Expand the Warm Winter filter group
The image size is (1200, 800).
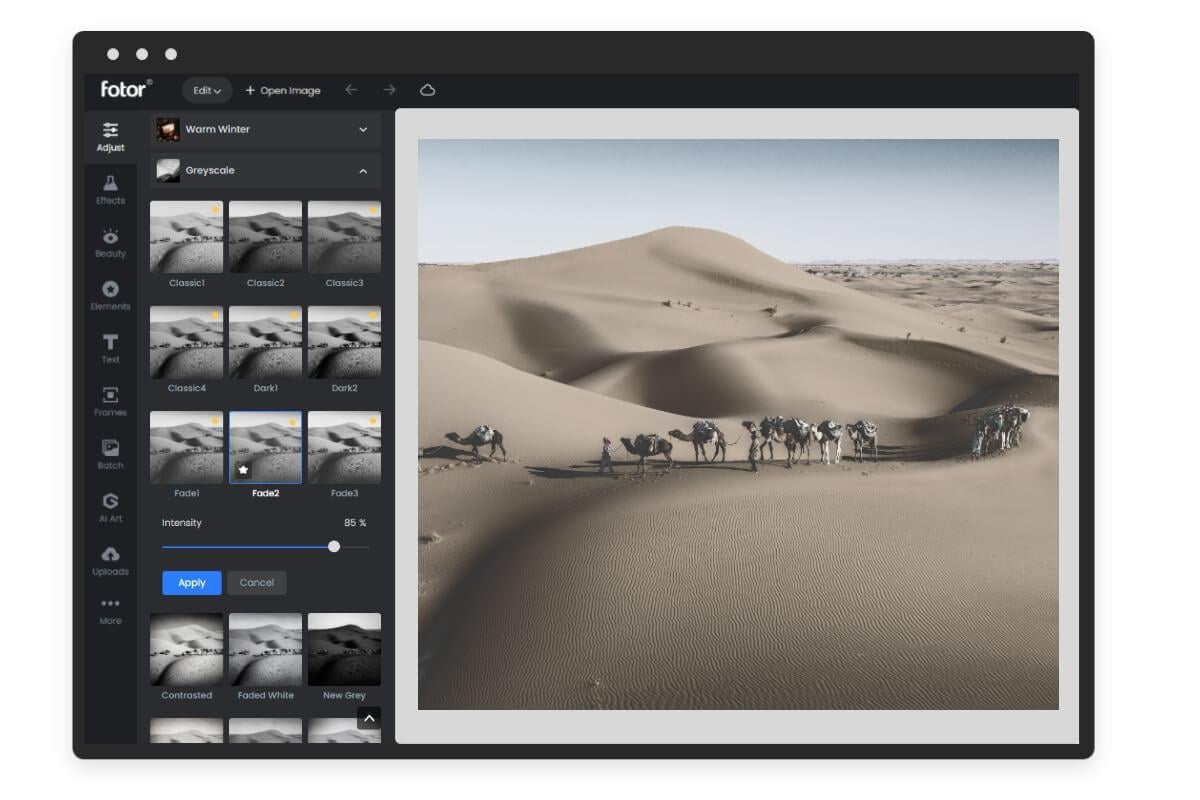264,130
